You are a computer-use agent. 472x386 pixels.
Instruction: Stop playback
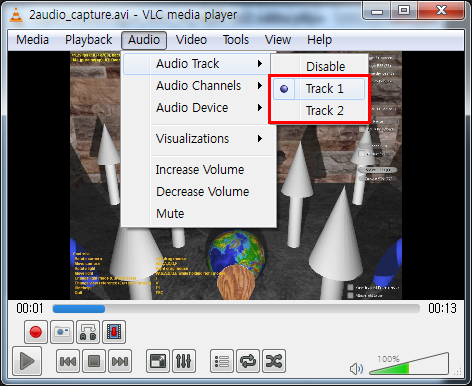click(94, 361)
